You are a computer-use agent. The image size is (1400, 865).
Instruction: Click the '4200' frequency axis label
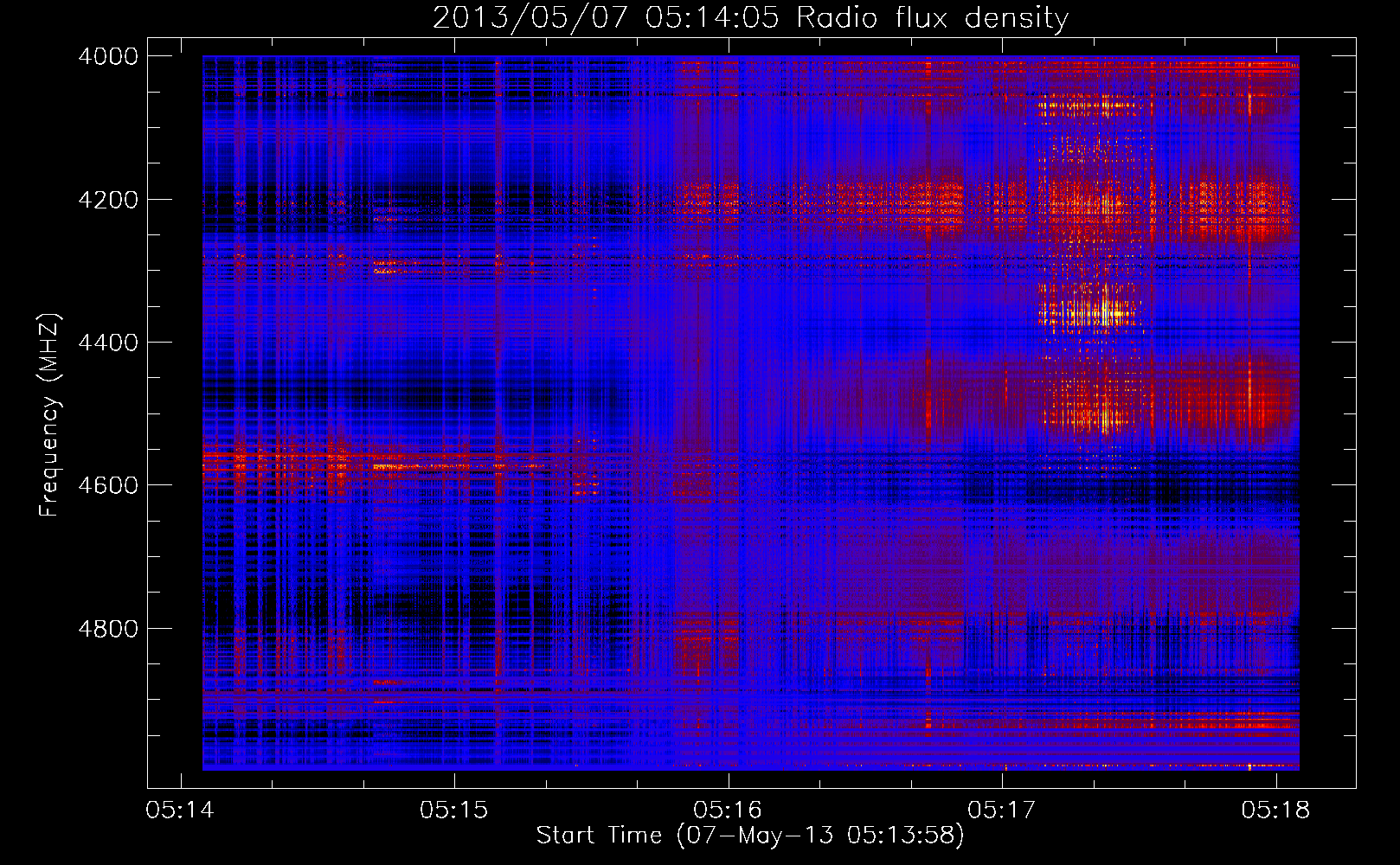pos(108,199)
